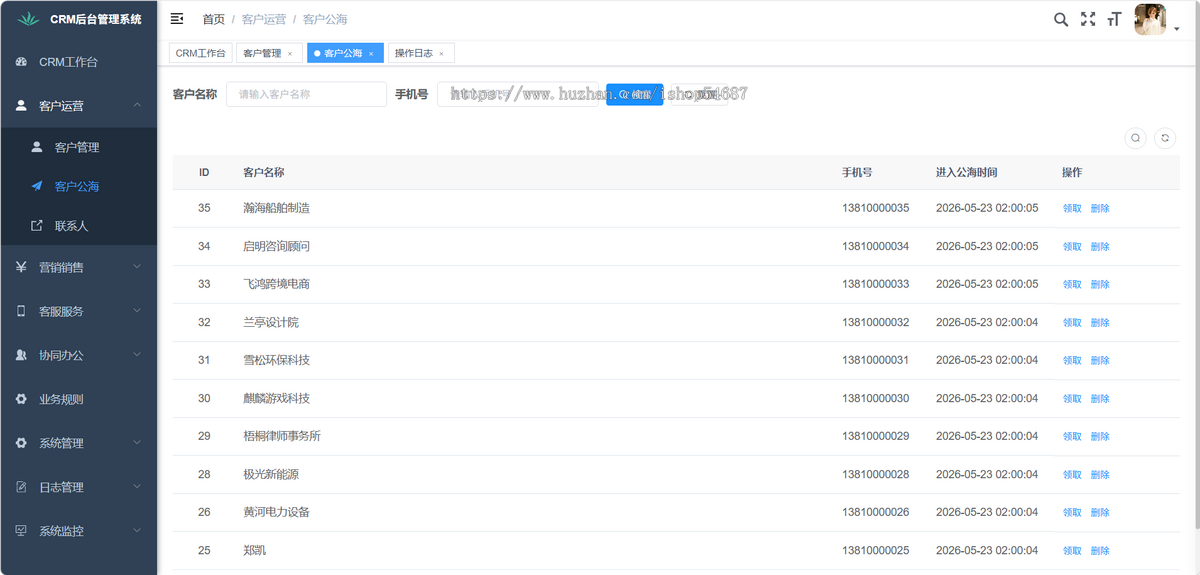Open the font size setting icon
The image size is (1200, 575).
click(1114, 19)
